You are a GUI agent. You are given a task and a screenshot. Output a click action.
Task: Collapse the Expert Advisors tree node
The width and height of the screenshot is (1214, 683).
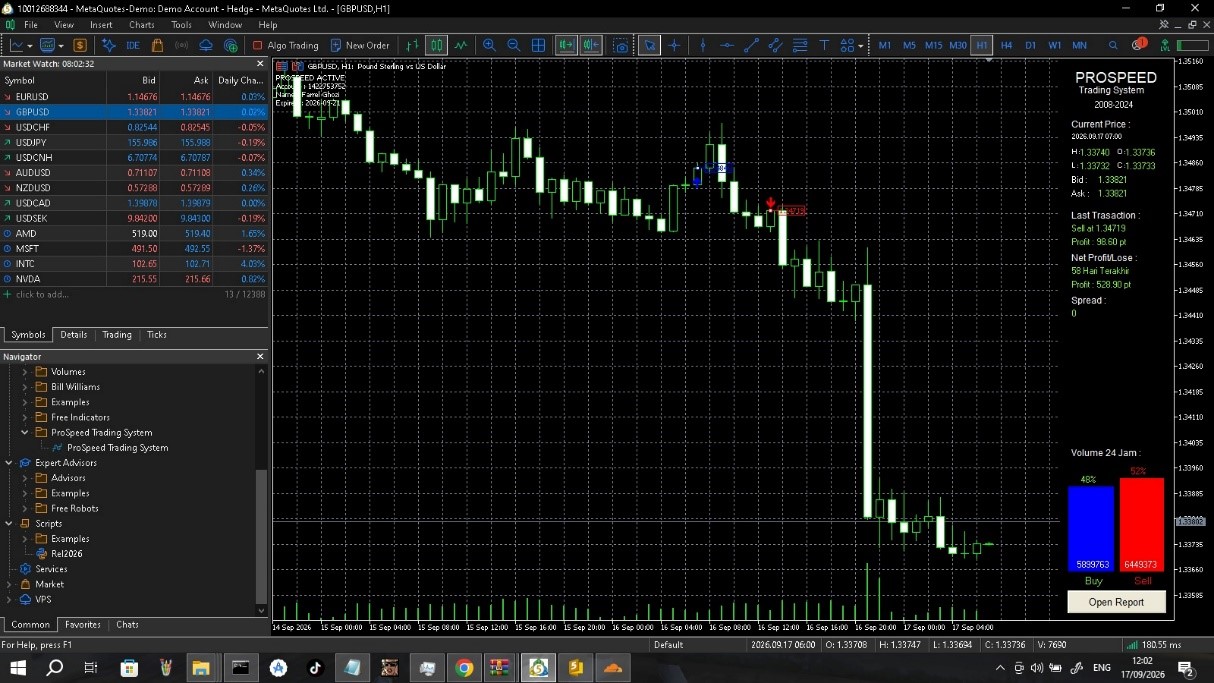point(9,463)
